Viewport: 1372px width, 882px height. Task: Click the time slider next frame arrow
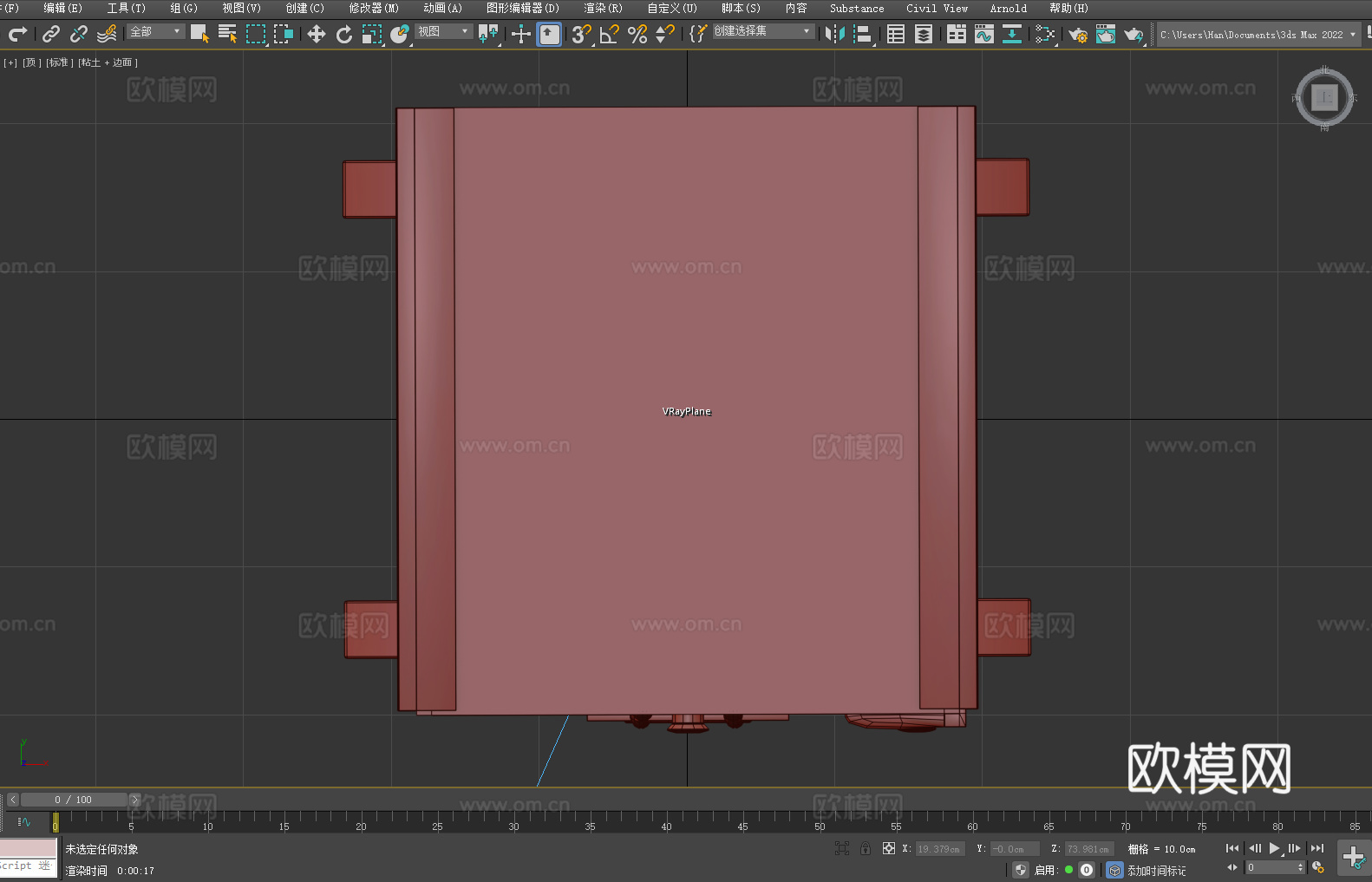click(x=134, y=800)
